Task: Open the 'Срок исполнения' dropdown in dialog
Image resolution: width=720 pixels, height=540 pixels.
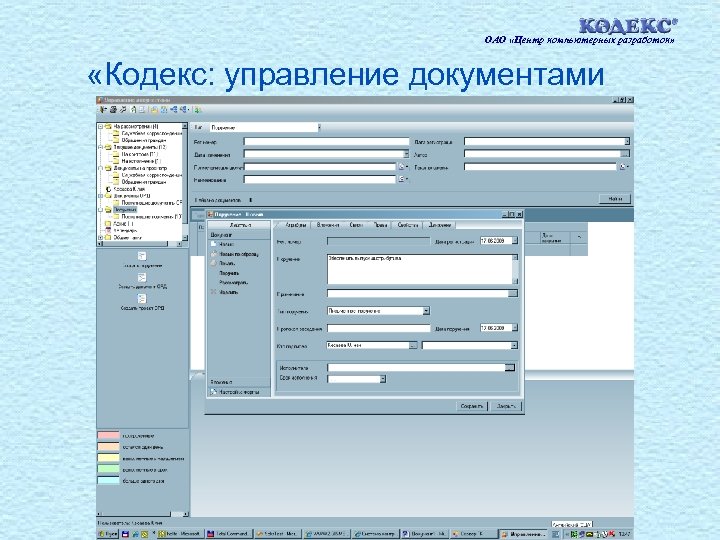Action: pyautogui.click(x=382, y=379)
